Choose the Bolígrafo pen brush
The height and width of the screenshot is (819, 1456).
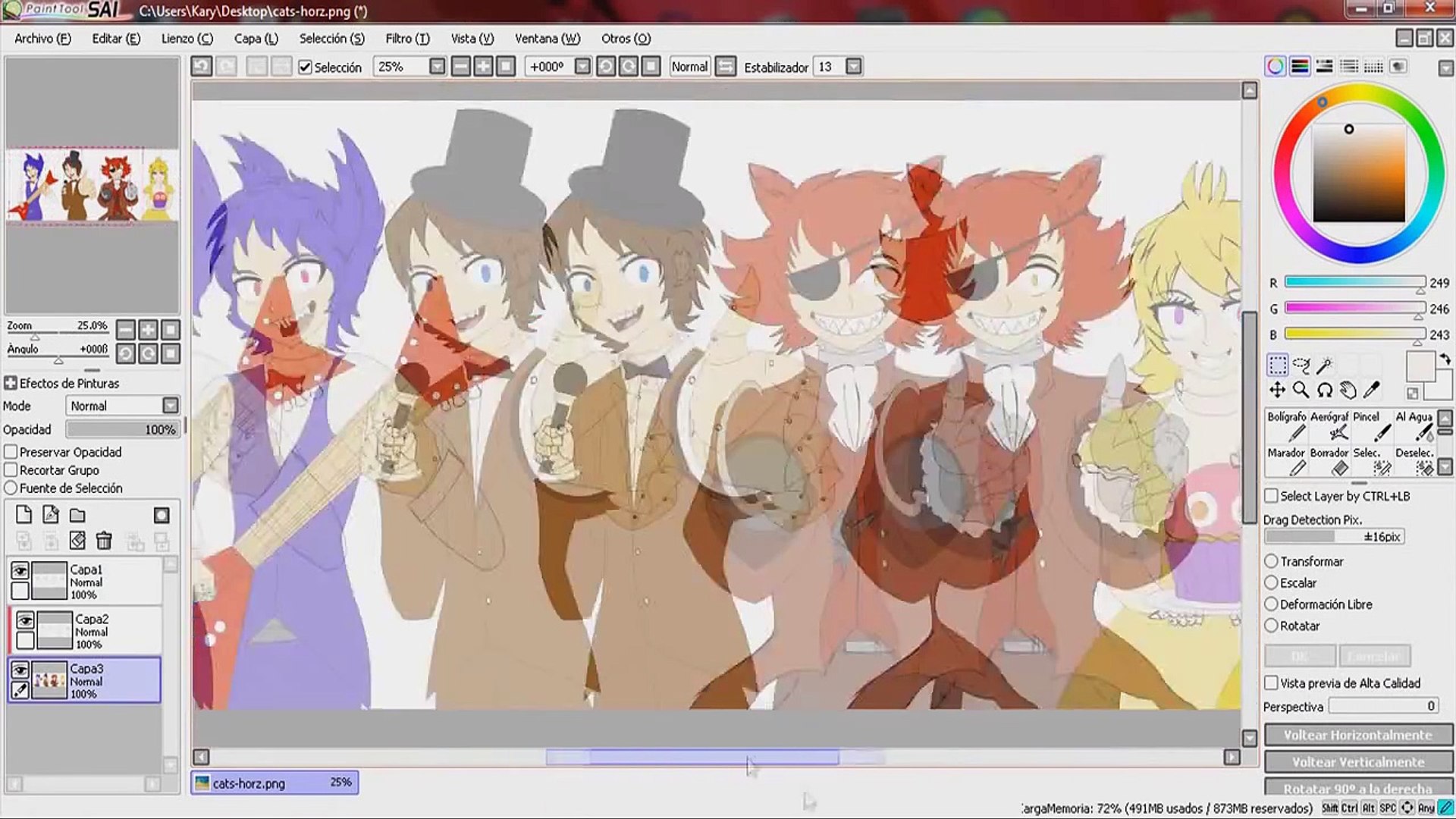[1286, 426]
